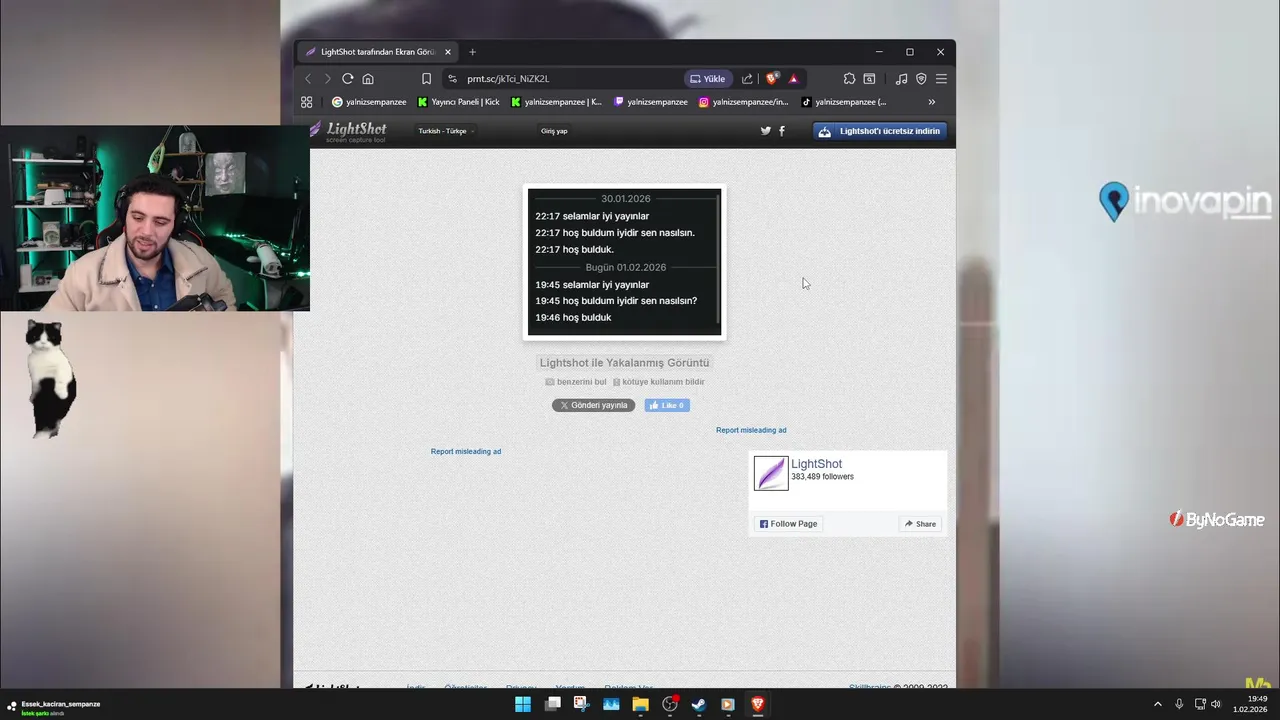Expand the Turkish - Türkçe language dropdown
The width and height of the screenshot is (1280, 720).
click(446, 131)
